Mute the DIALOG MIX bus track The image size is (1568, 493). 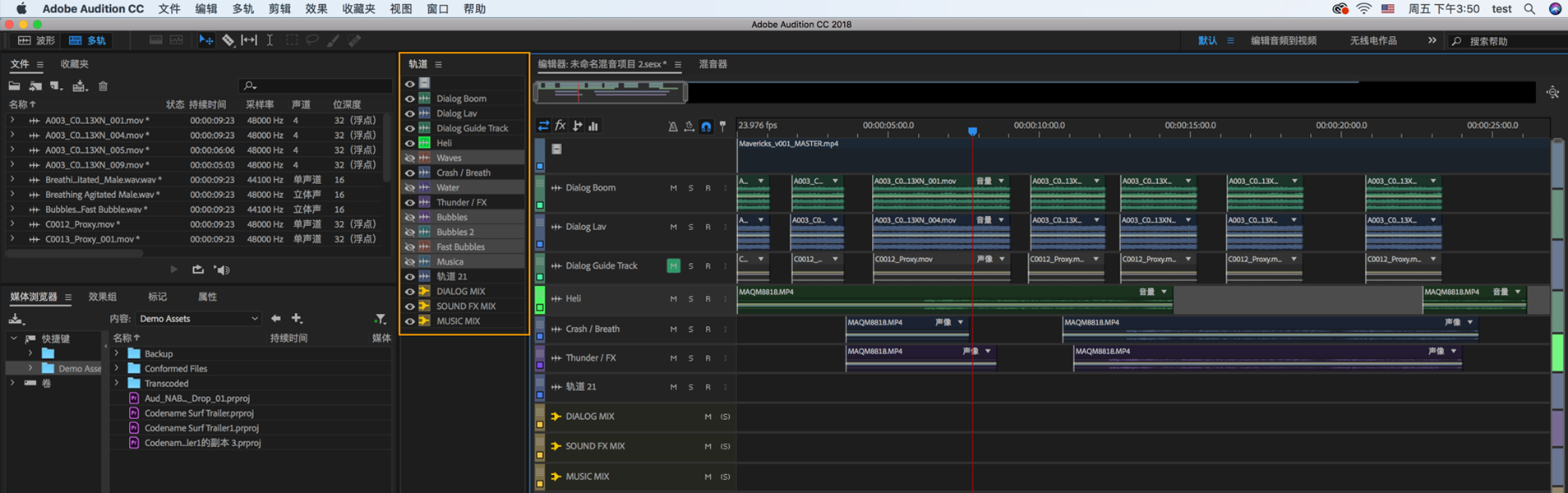[708, 417]
